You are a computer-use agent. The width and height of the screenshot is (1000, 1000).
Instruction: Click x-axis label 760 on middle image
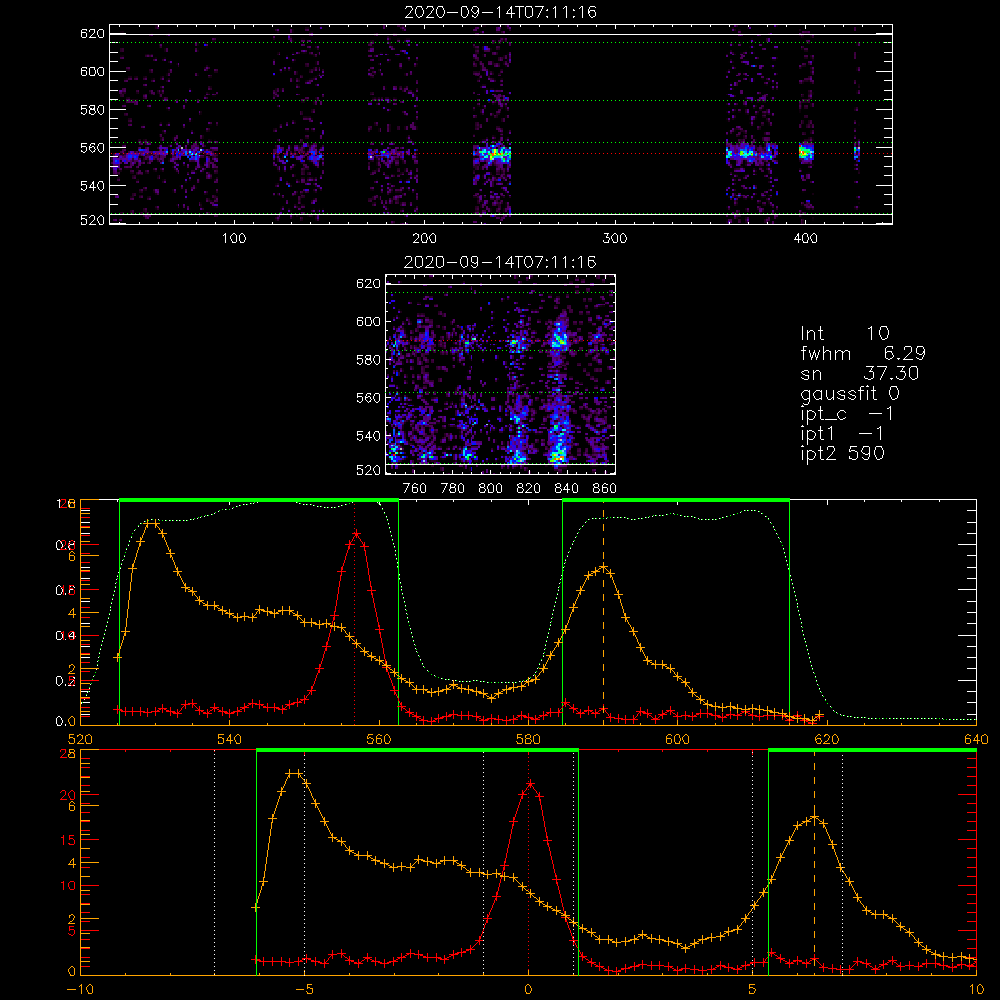pyautogui.click(x=415, y=489)
